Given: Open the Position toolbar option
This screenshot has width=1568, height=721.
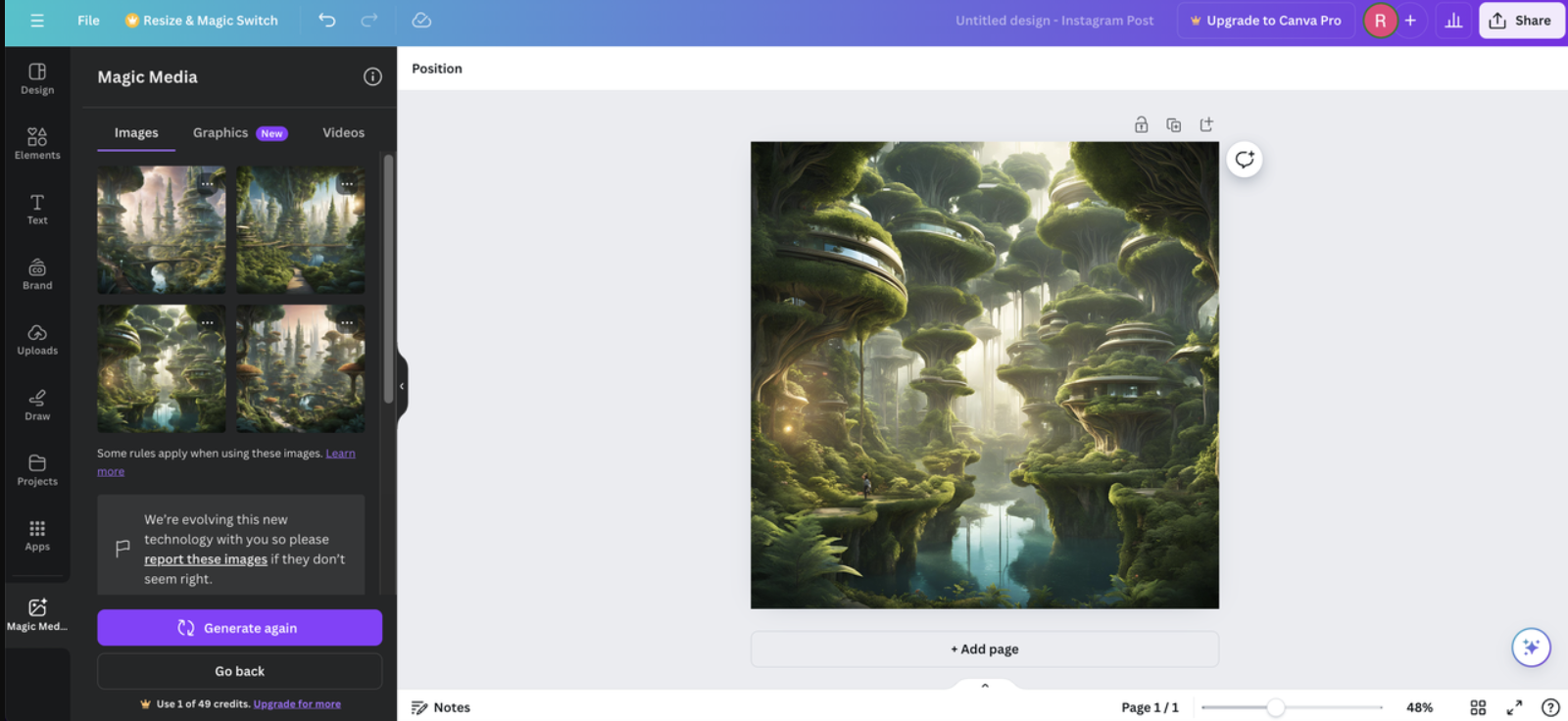Looking at the screenshot, I should 437,69.
